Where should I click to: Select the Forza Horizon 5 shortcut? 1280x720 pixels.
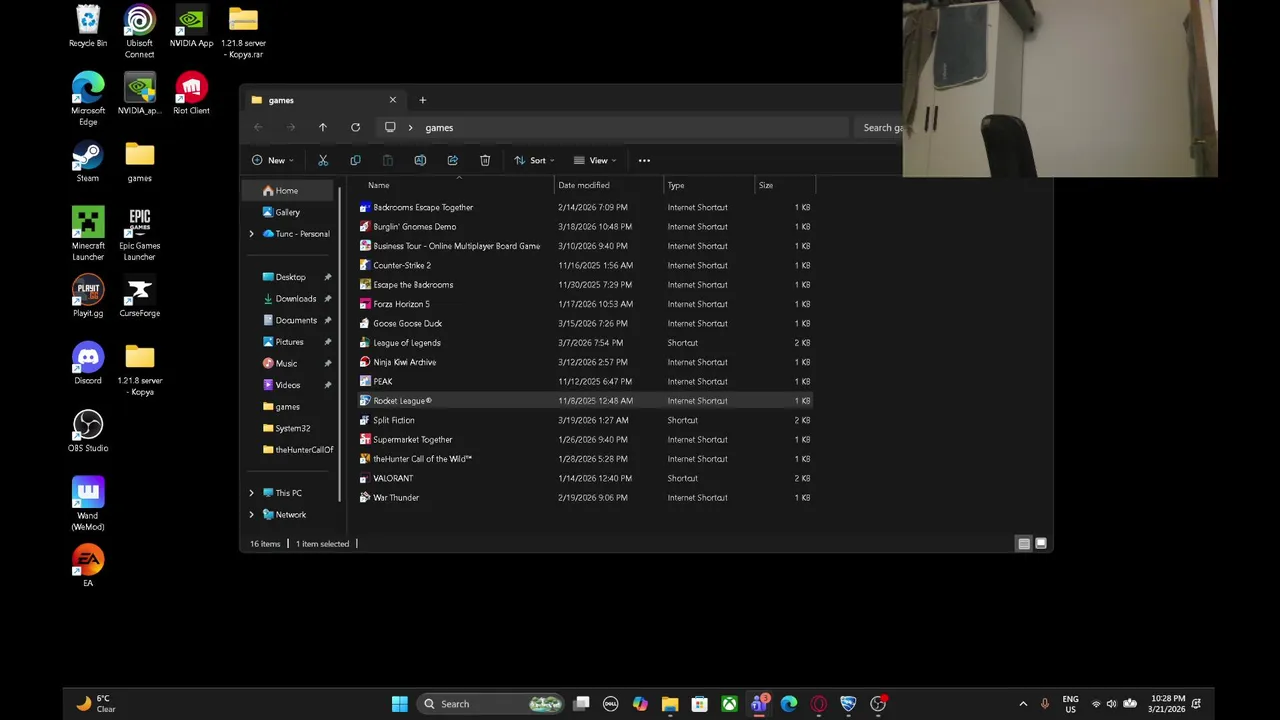pyautogui.click(x=585, y=304)
